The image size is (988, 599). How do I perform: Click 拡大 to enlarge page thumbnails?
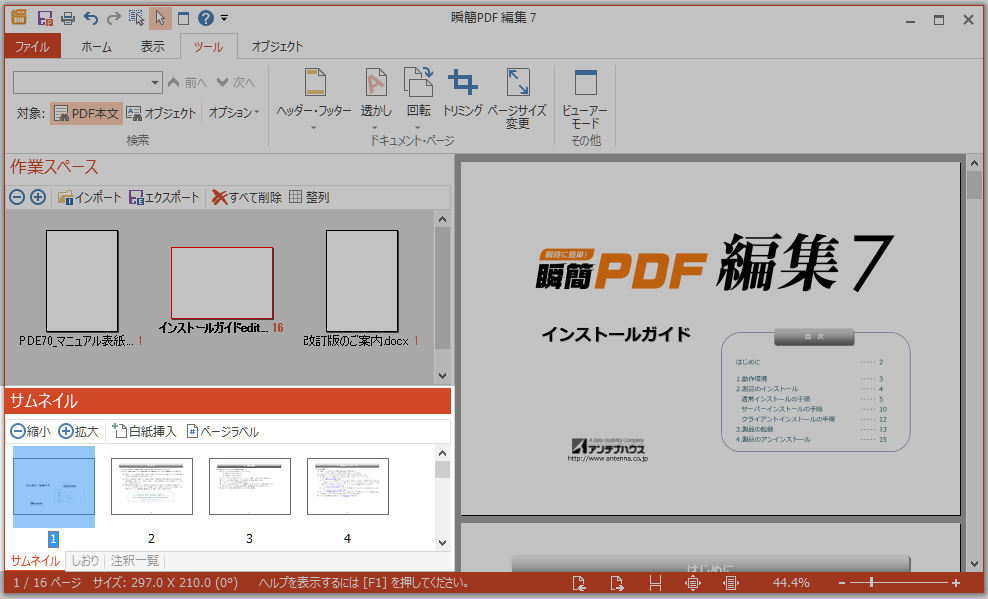tap(79, 431)
